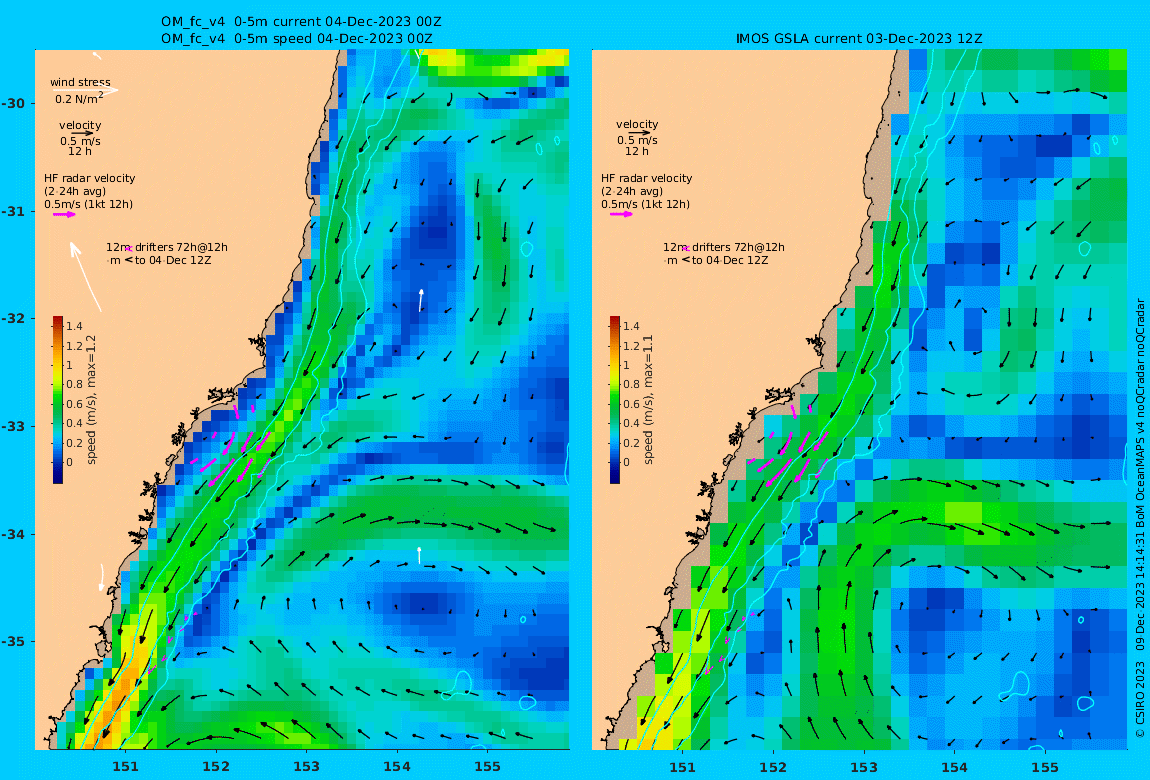Click the black velocity legend arrow in right map
Viewport: 1150px width, 780px height.
click(x=639, y=133)
